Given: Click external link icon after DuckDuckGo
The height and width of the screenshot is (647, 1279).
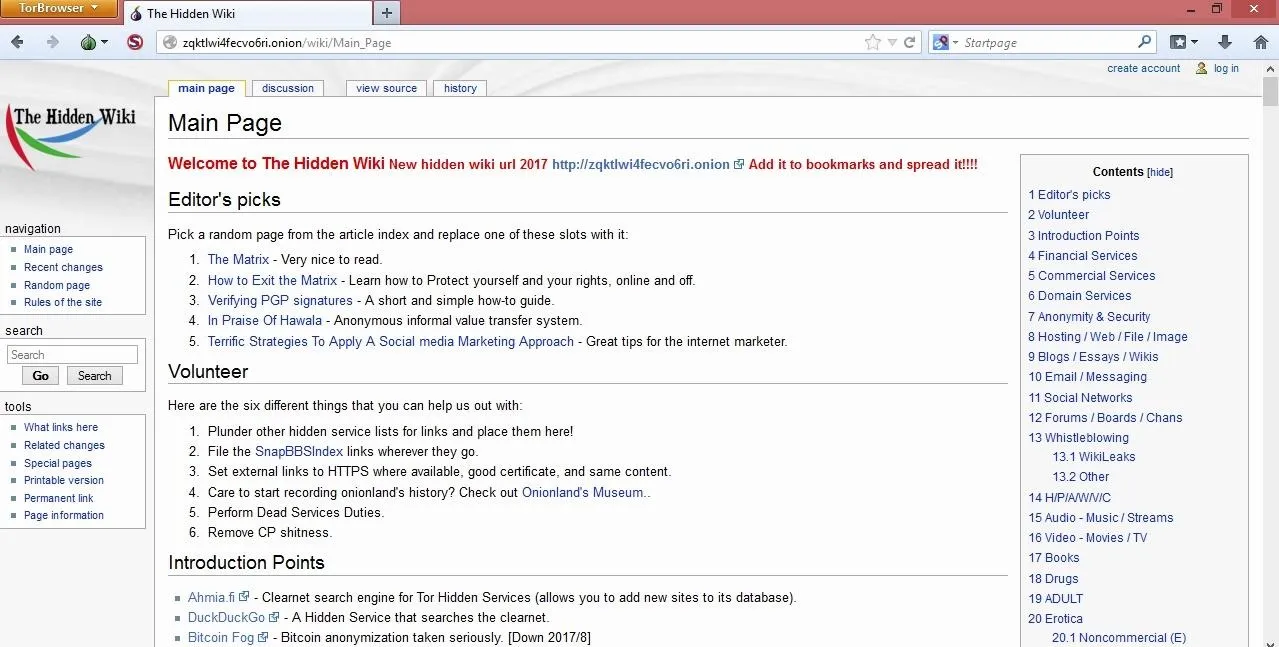Looking at the screenshot, I should (274, 617).
